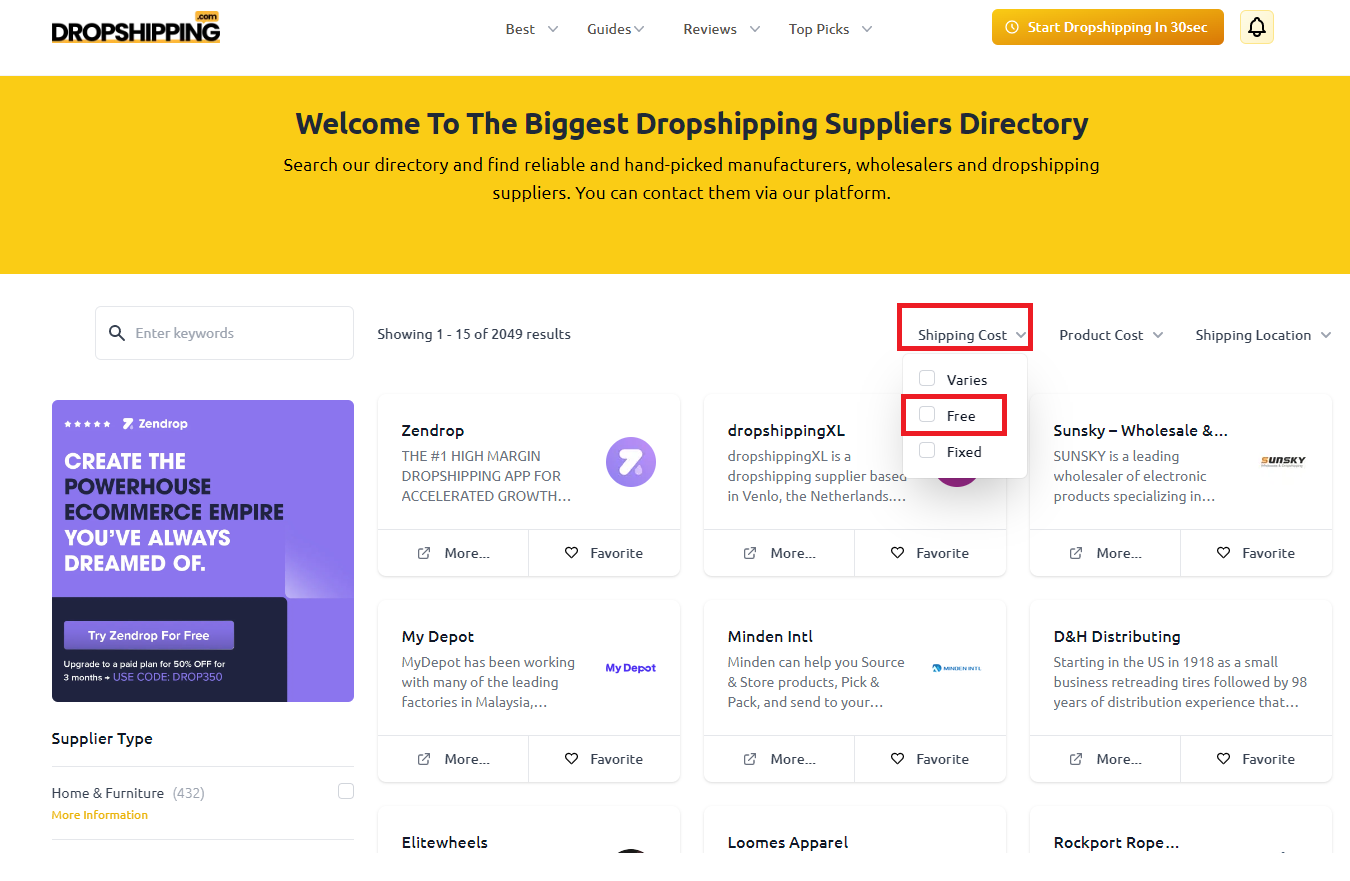The height and width of the screenshot is (881, 1350).
Task: Click the search magnifier icon
Action: pos(117,333)
